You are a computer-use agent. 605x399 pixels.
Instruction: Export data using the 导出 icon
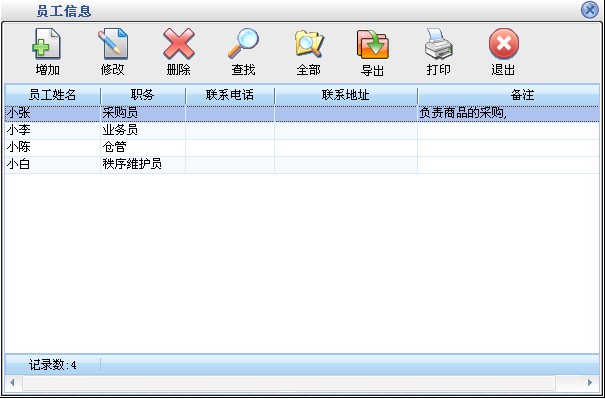coord(372,44)
